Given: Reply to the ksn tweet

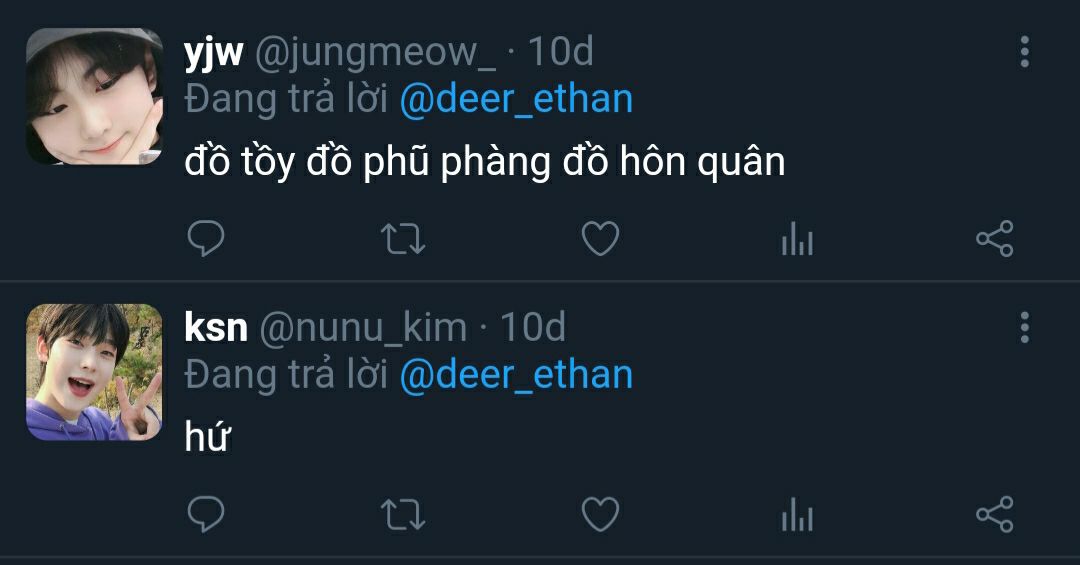Looking at the screenshot, I should pyautogui.click(x=206, y=515).
